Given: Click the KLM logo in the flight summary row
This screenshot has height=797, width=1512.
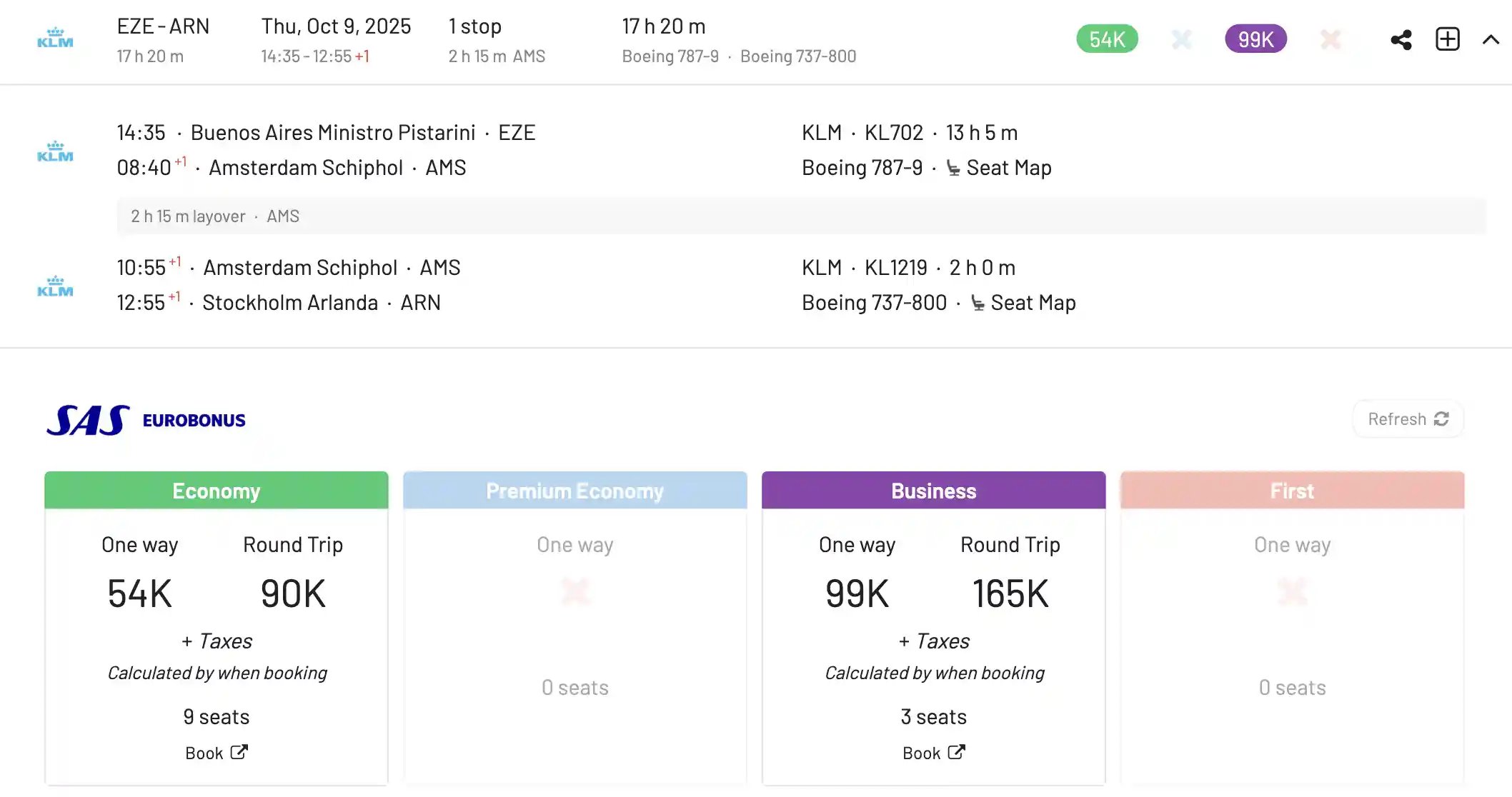Looking at the screenshot, I should (55, 38).
